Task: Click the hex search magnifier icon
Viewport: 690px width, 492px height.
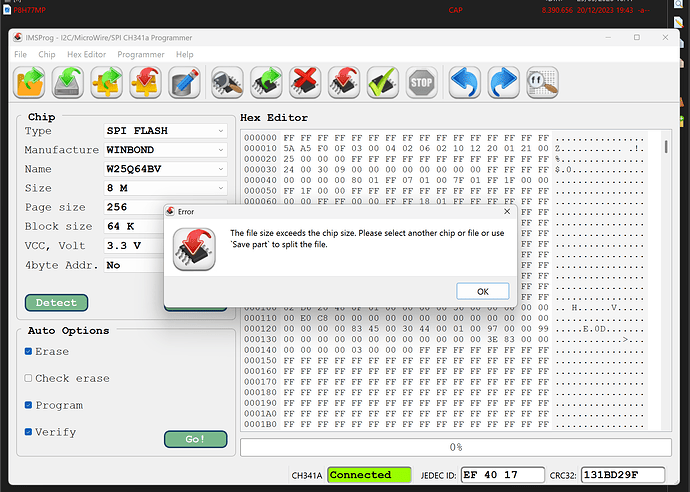Action: click(x=543, y=82)
